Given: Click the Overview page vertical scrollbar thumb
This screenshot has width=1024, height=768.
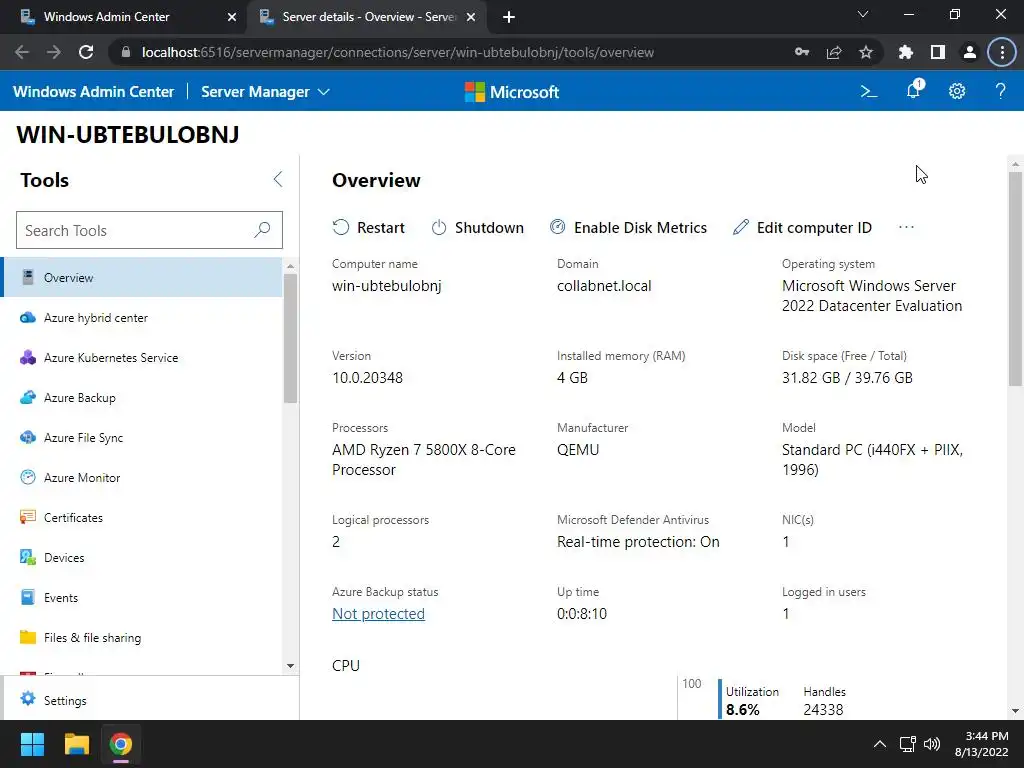Looking at the screenshot, I should pos(1015,278).
